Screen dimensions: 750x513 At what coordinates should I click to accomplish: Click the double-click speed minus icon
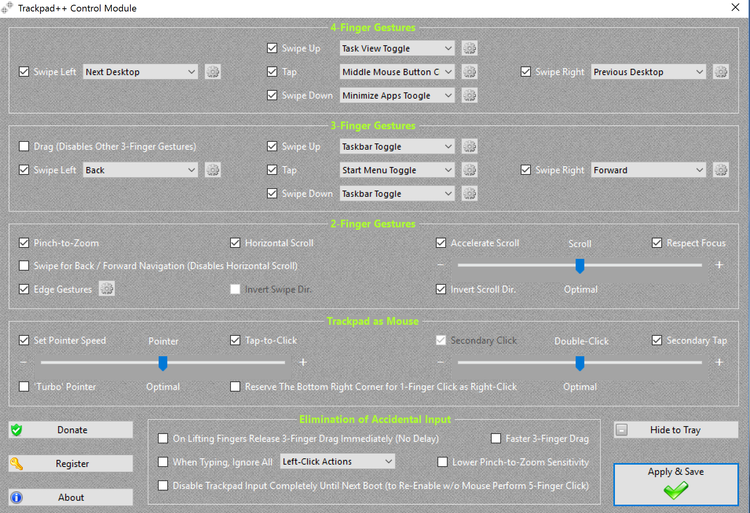coord(441,362)
